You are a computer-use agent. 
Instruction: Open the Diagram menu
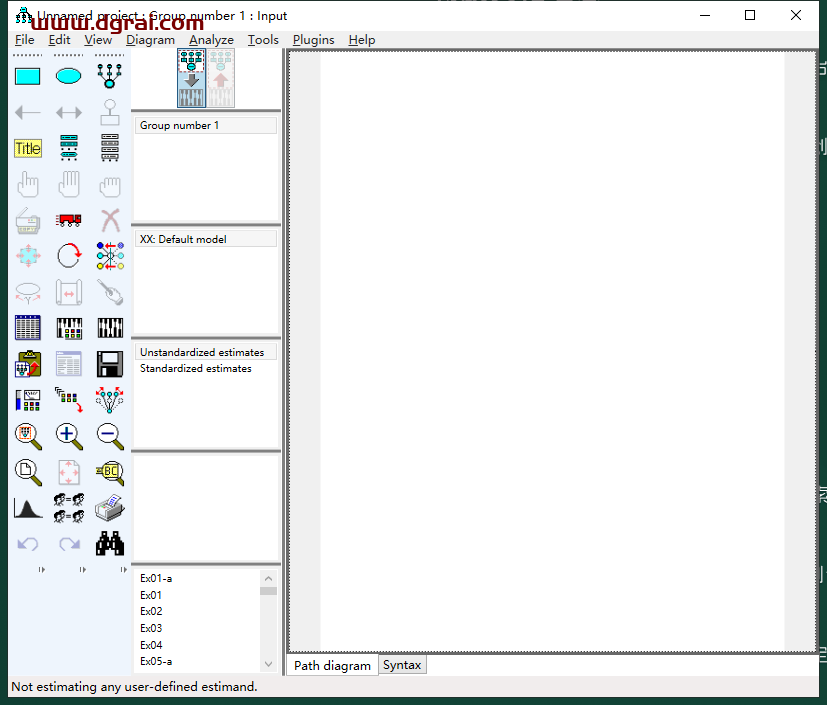[x=150, y=40]
